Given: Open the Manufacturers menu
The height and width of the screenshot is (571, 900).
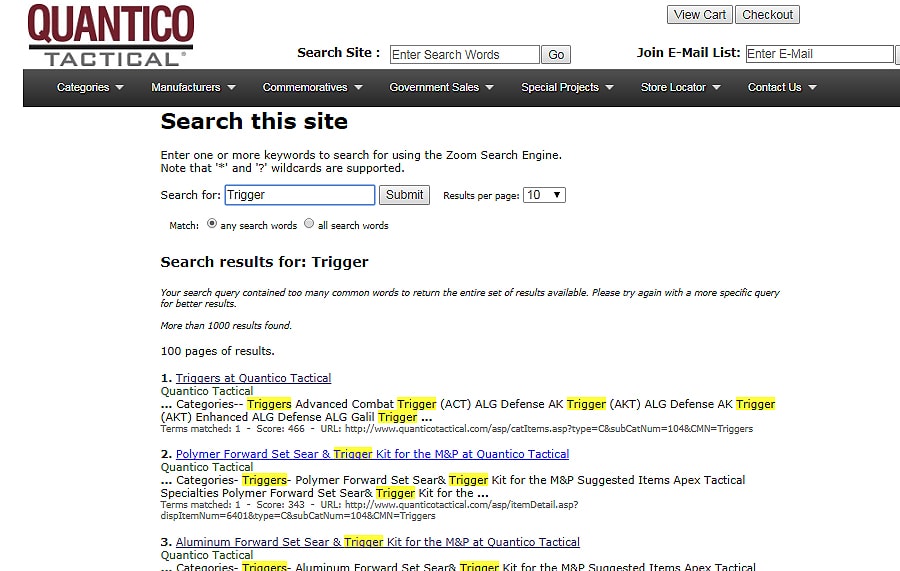Looking at the screenshot, I should tap(193, 87).
